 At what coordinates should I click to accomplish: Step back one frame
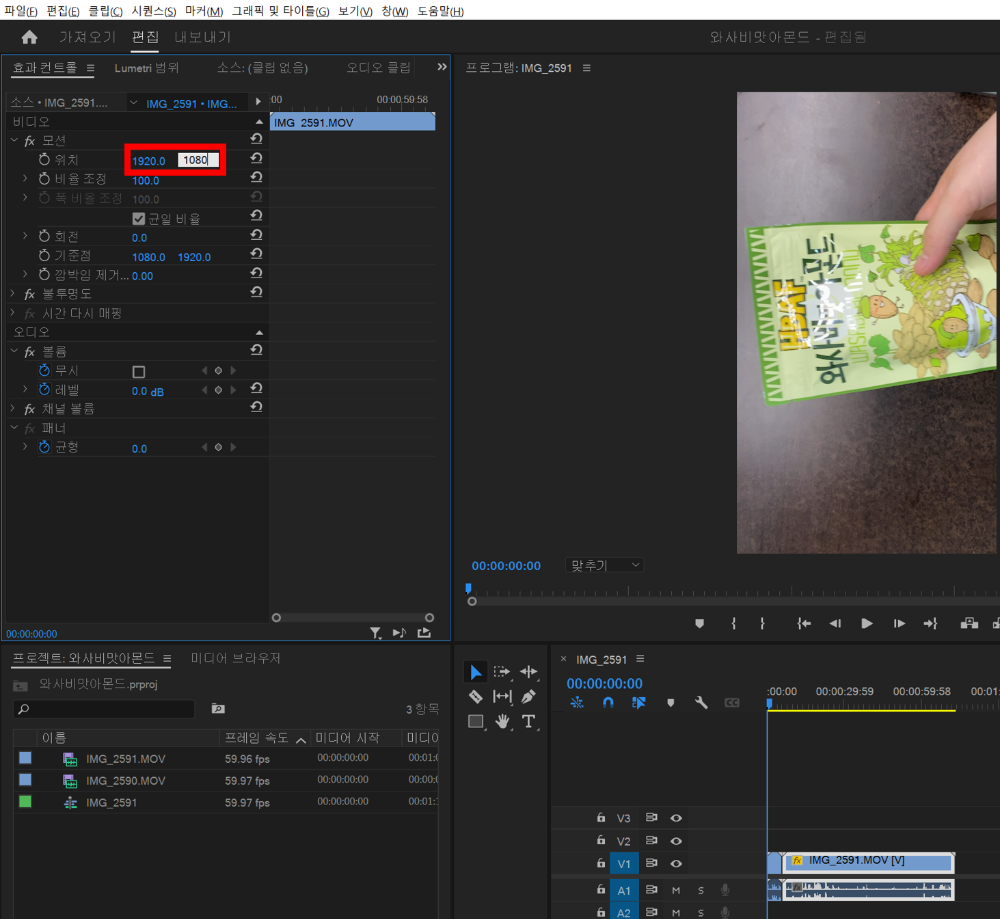(835, 624)
